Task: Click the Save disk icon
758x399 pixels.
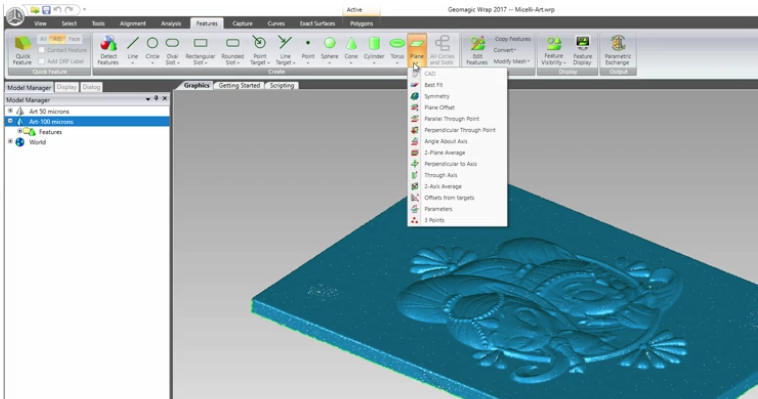Action: pos(46,10)
